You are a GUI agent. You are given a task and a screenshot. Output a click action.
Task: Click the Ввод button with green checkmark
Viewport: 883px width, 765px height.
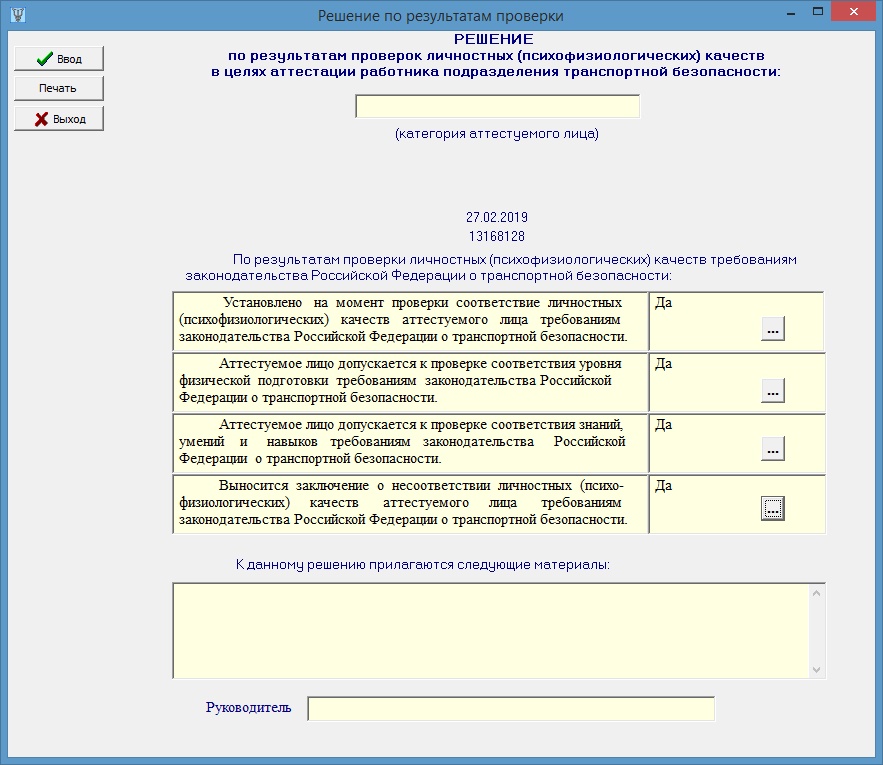(58, 59)
